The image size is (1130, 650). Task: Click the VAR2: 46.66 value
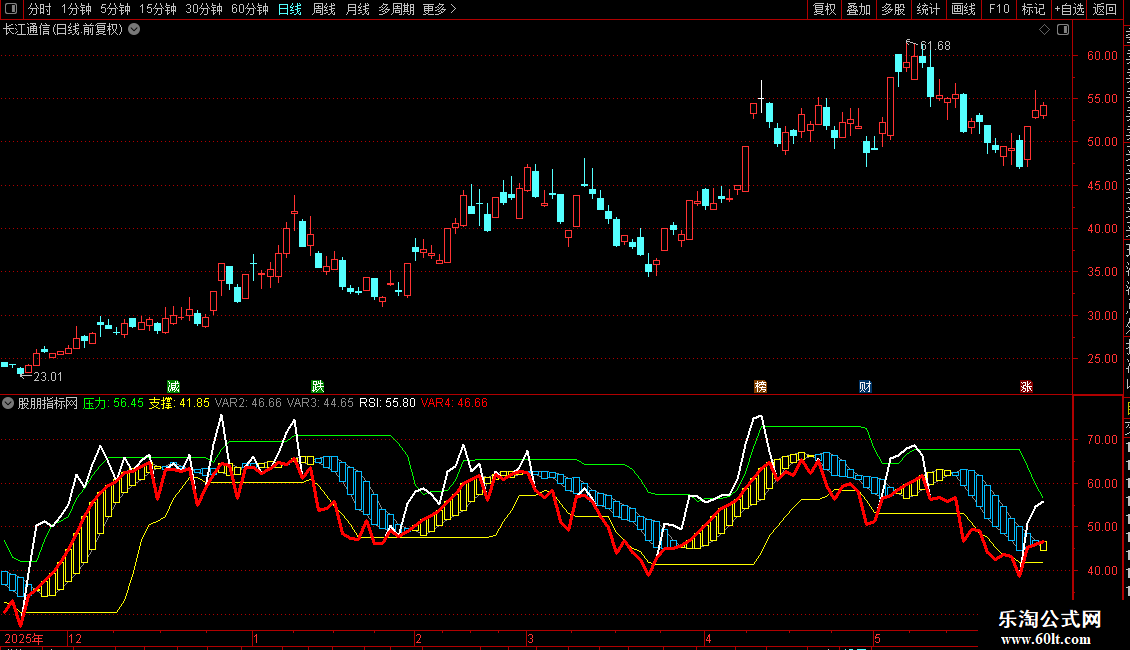248,403
